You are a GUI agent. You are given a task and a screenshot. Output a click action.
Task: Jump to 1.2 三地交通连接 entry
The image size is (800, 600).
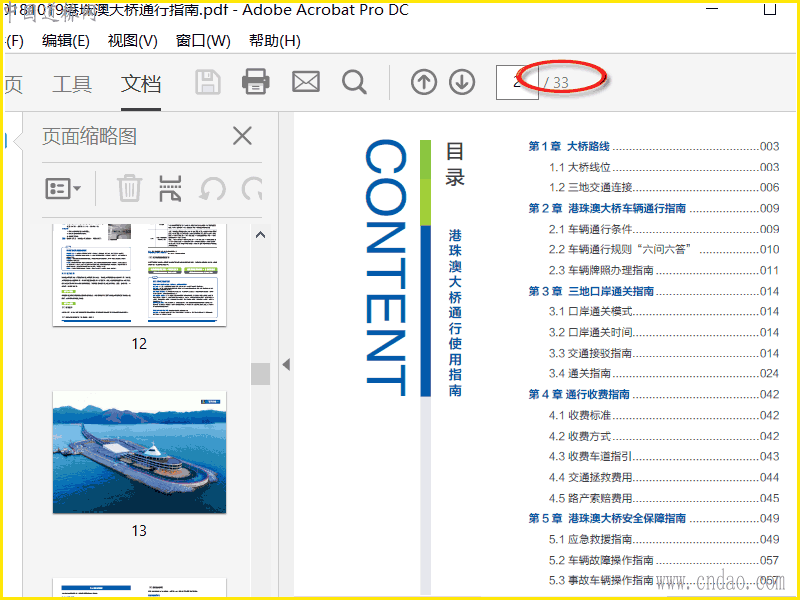pos(664,188)
